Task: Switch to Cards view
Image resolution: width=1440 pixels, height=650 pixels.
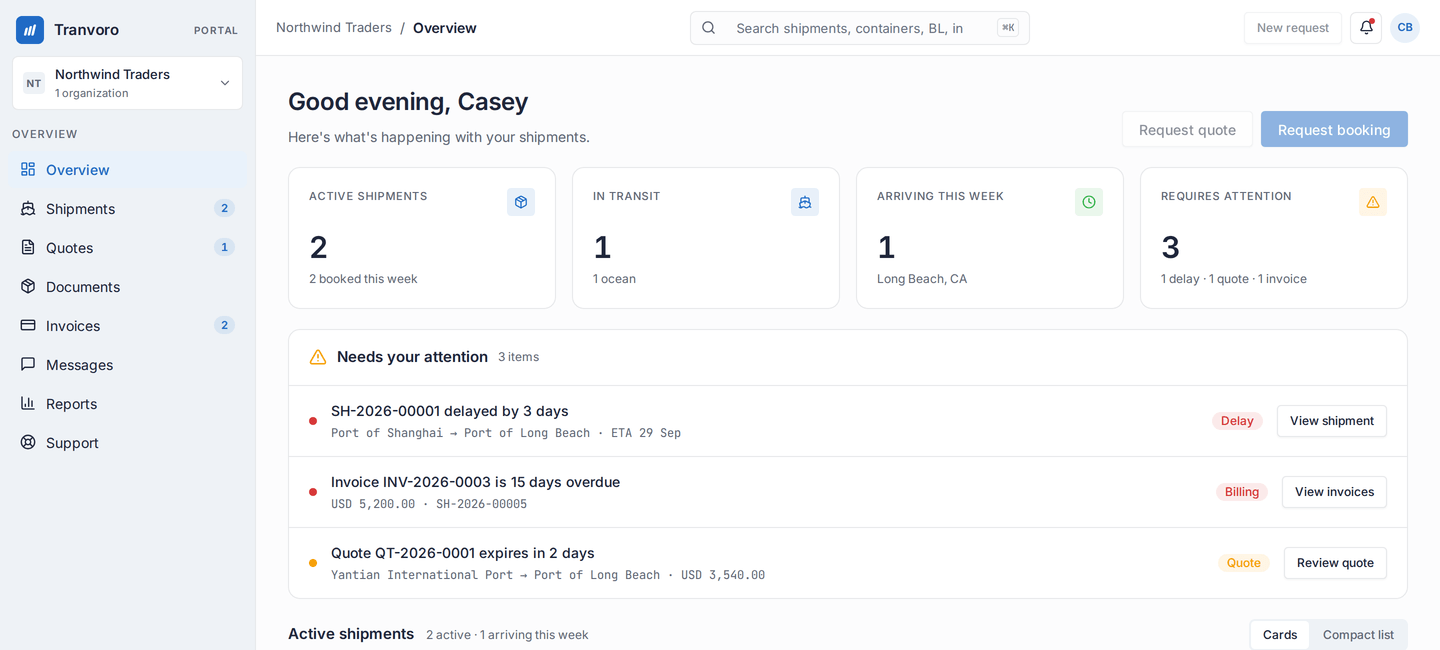Action: pyautogui.click(x=1280, y=635)
